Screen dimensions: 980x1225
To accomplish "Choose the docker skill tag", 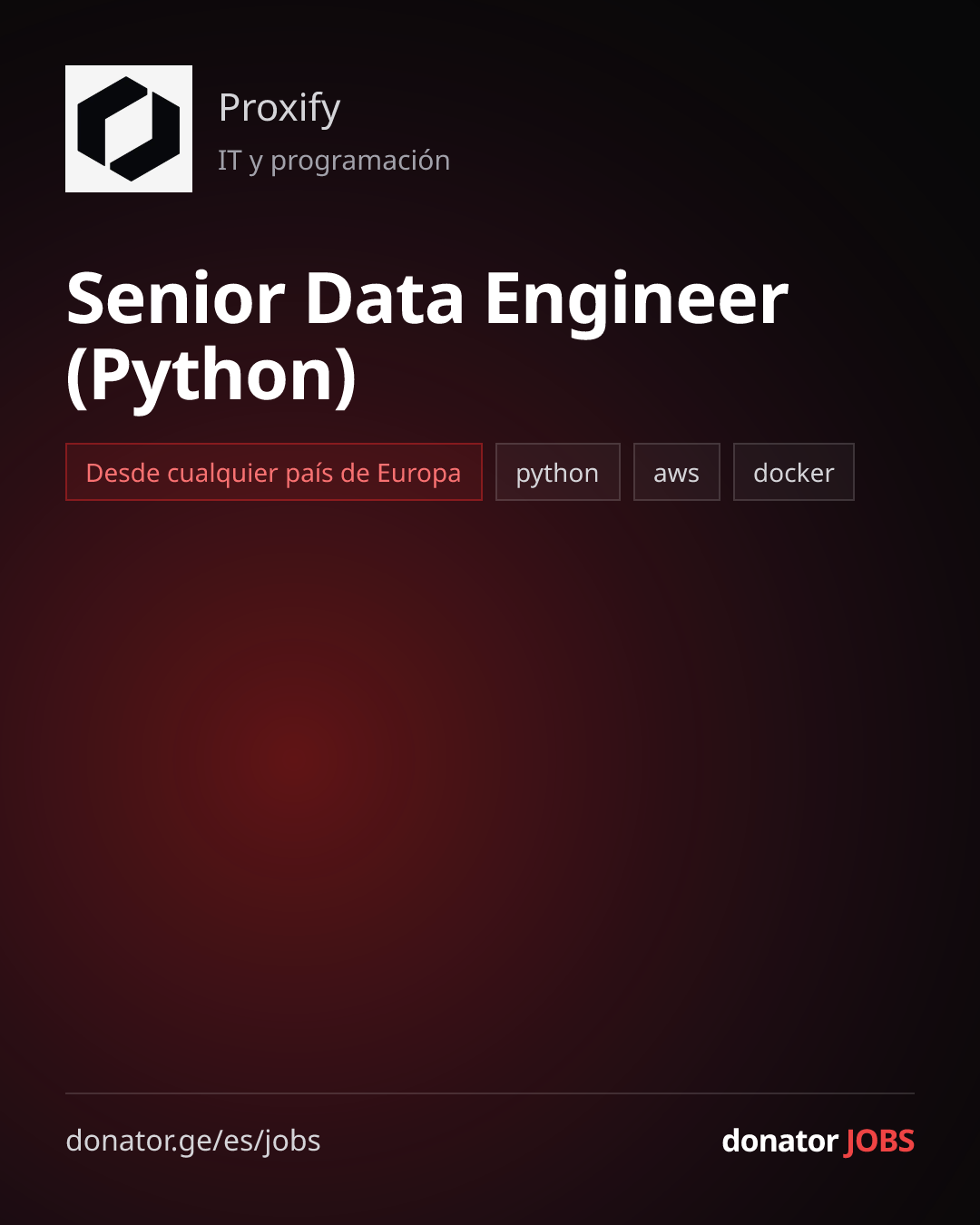I will click(x=794, y=472).
